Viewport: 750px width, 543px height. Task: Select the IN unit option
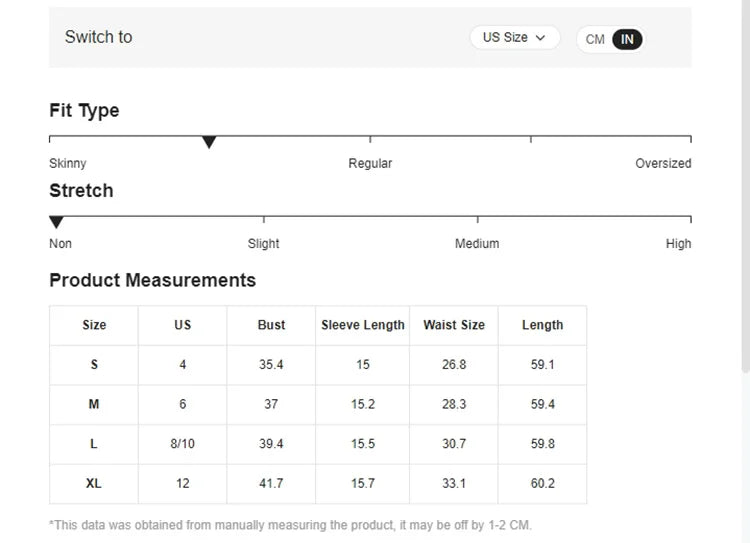pos(627,40)
